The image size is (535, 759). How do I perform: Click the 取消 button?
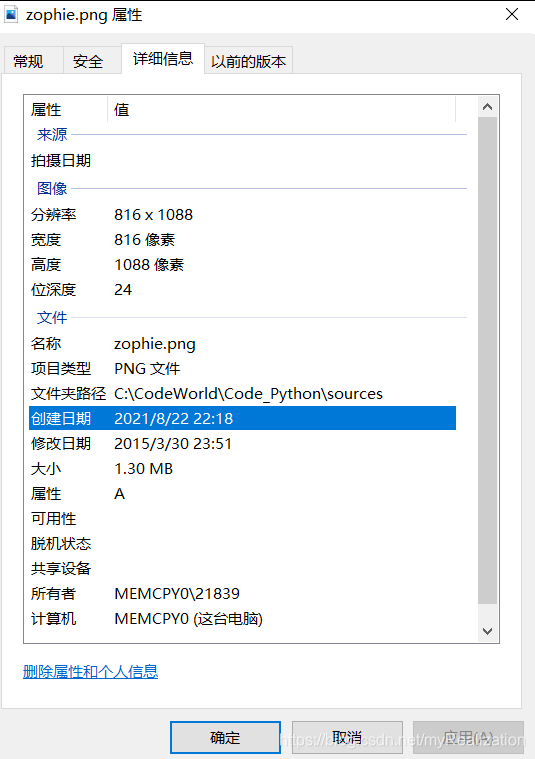tap(347, 737)
